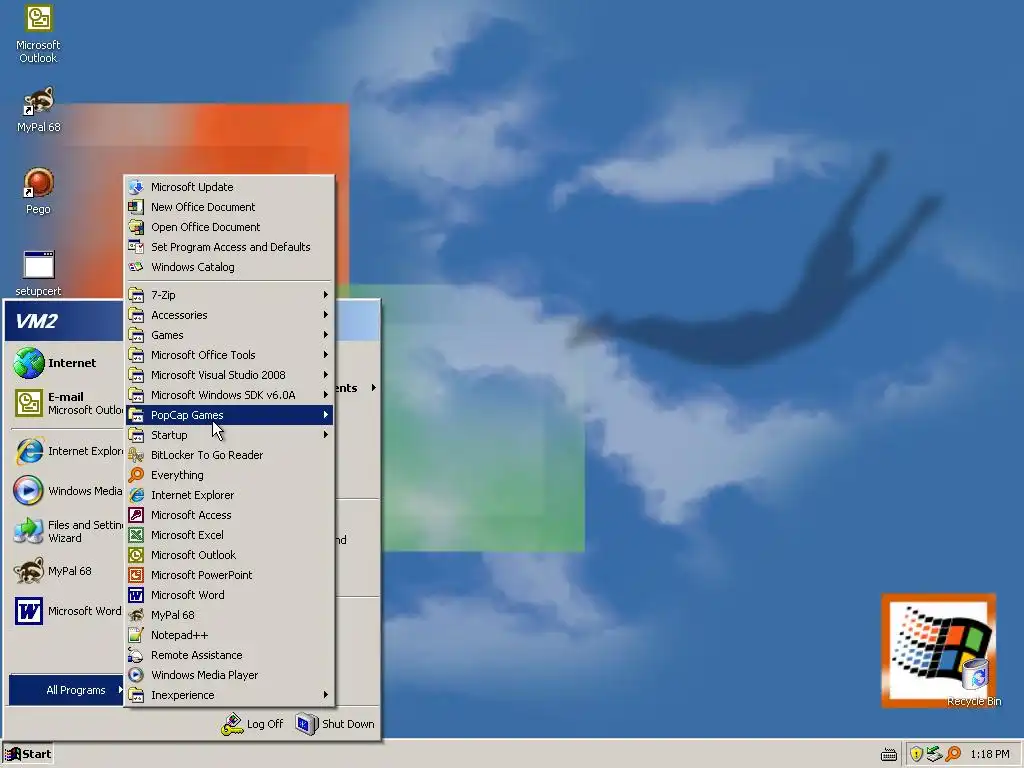This screenshot has width=1024, height=768.
Task: Click the Shut Down button
Action: click(x=335, y=724)
